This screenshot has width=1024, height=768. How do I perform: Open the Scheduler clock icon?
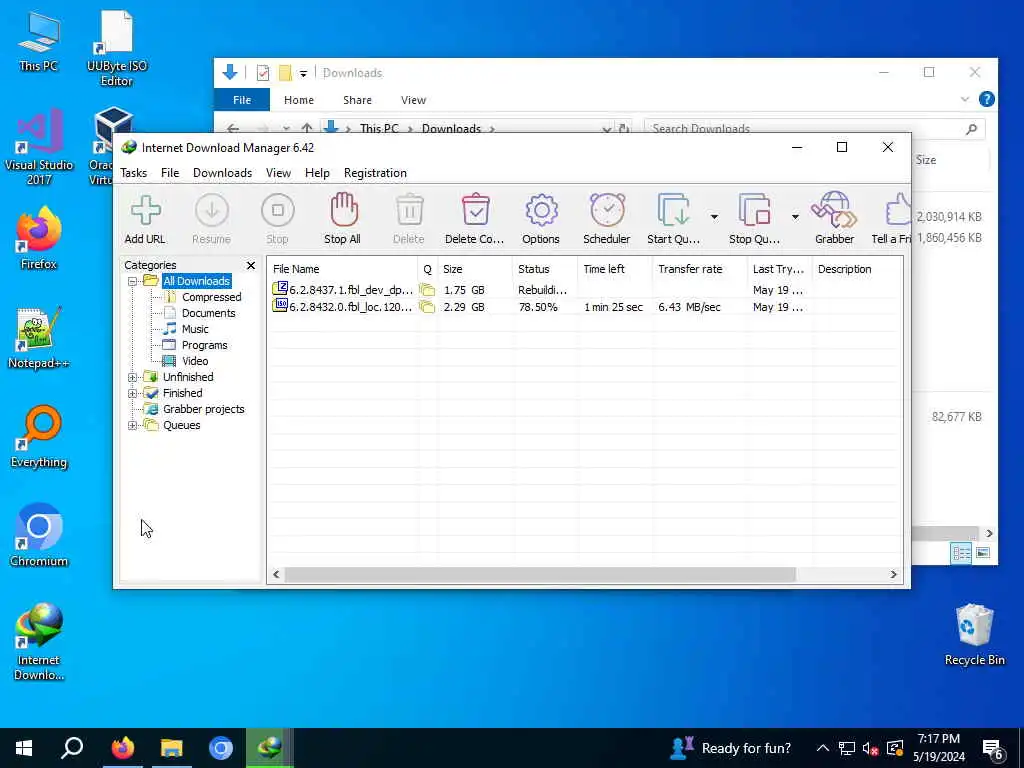(607, 210)
